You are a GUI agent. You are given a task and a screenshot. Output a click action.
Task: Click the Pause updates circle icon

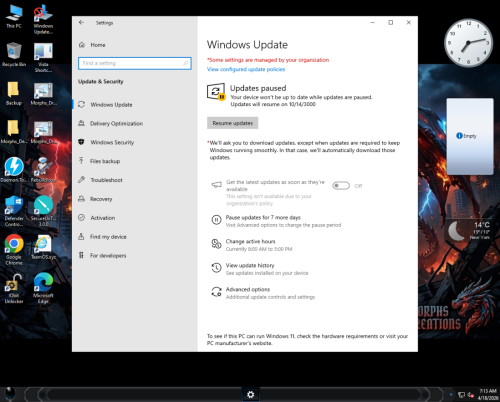click(x=216, y=220)
